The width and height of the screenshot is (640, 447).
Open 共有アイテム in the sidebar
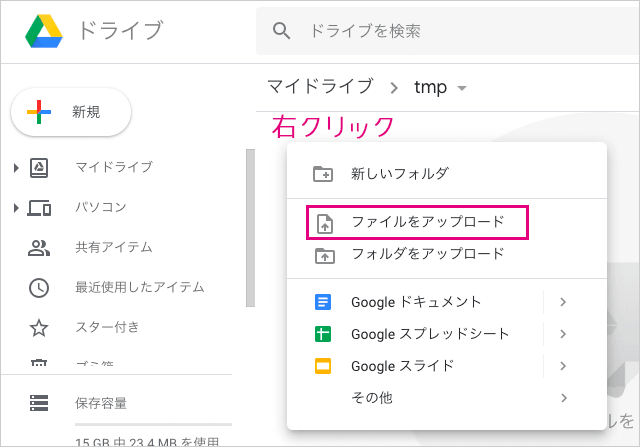[x=114, y=247]
